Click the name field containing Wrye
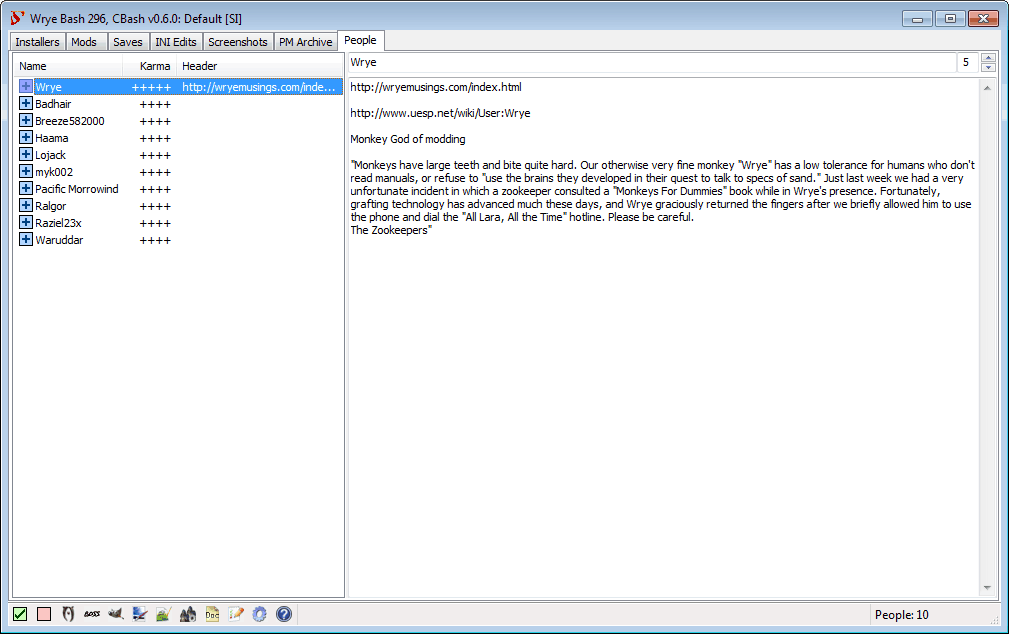The image size is (1009, 634). (652, 62)
